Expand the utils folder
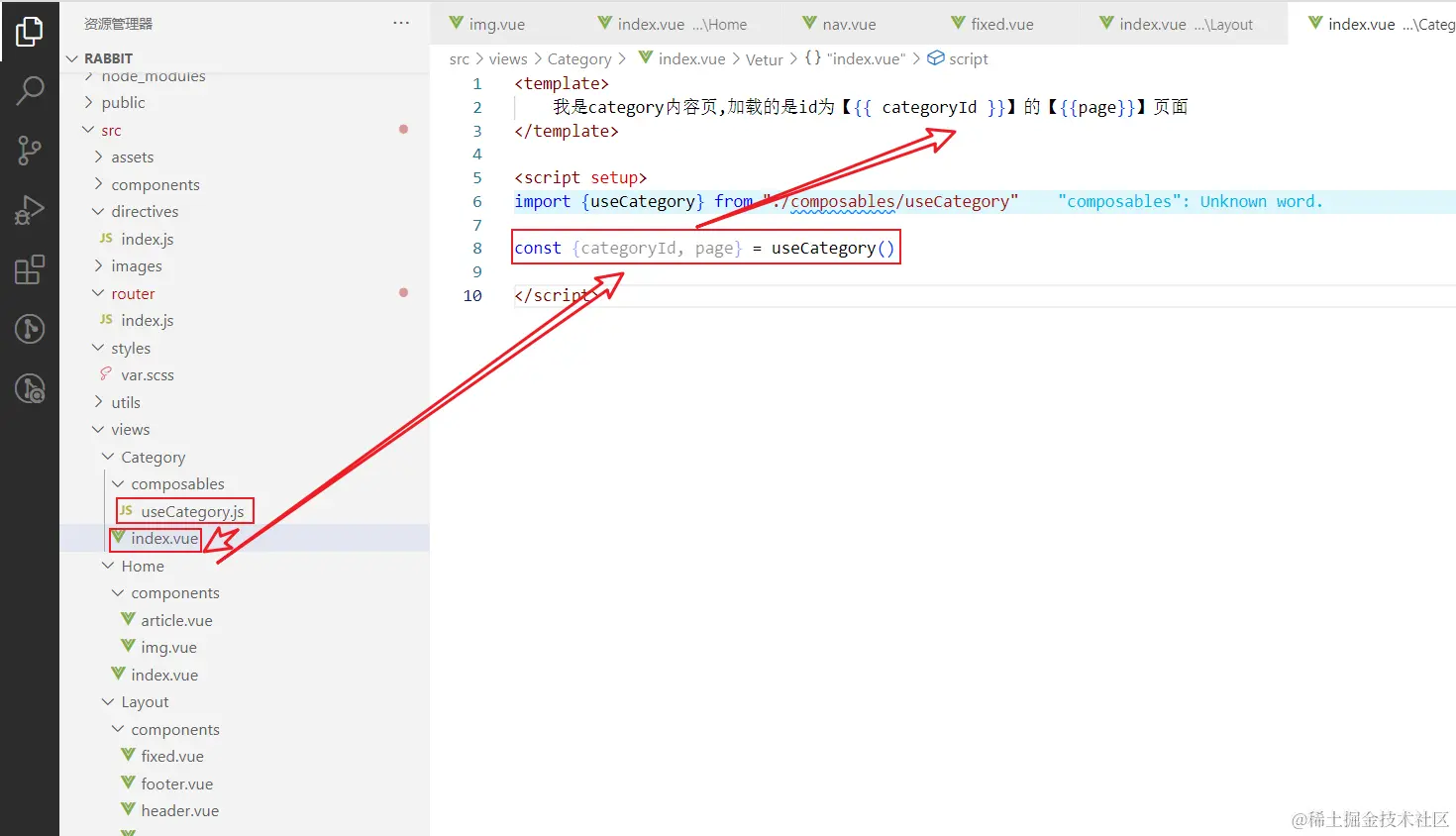 (99, 402)
